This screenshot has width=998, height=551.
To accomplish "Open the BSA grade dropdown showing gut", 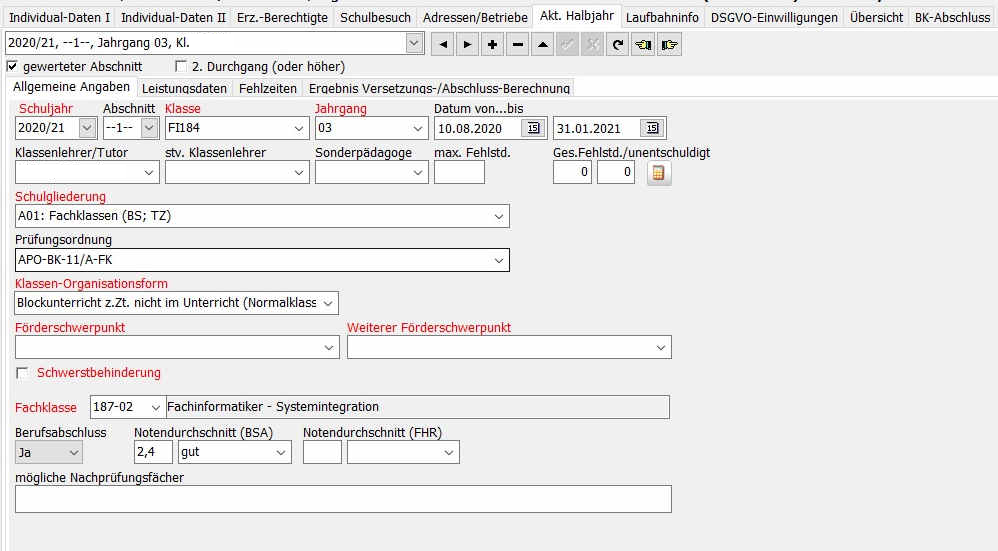I will click(281, 452).
